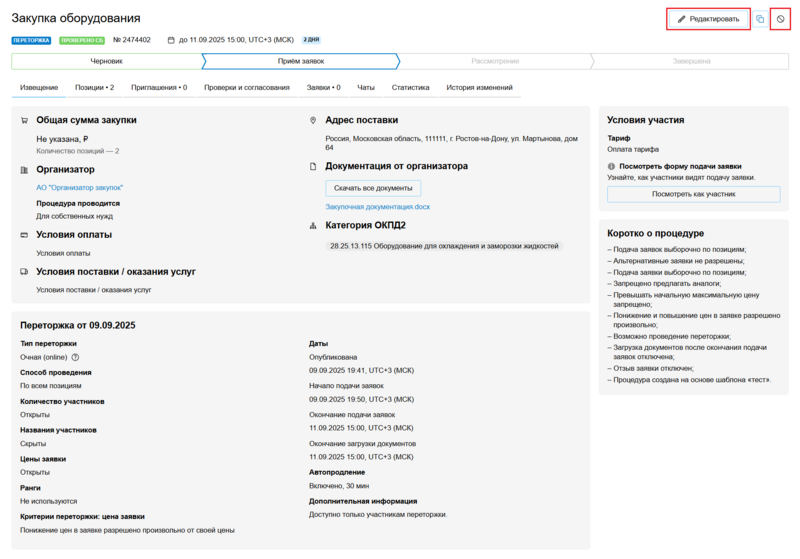Open the Проверки и согласования tab
Image resolution: width=800 pixels, height=559 pixels.
(x=247, y=88)
